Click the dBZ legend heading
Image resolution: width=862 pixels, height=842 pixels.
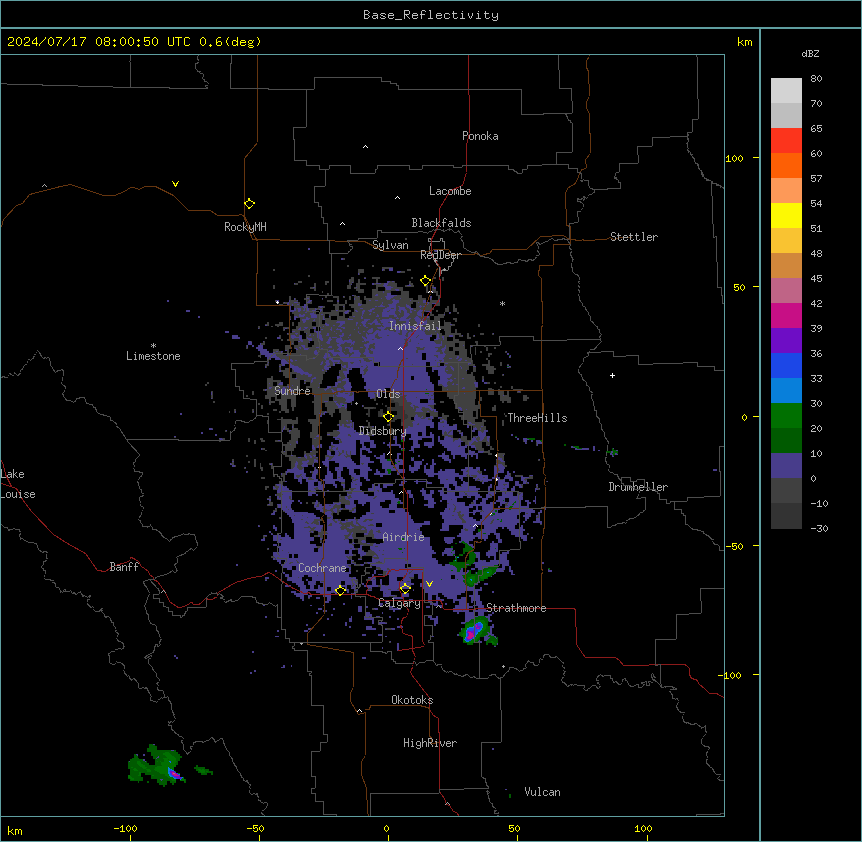coord(810,53)
